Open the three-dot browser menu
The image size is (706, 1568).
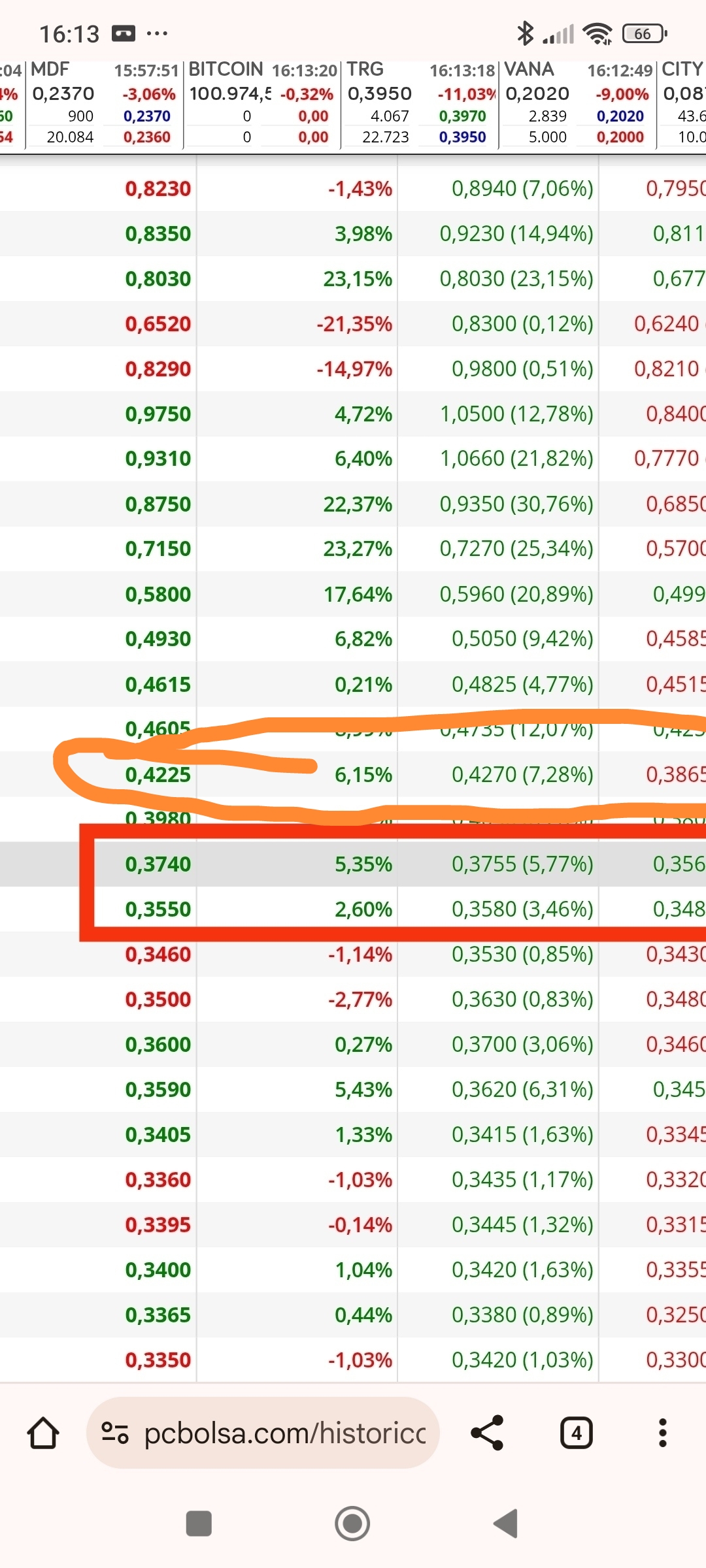[663, 1433]
